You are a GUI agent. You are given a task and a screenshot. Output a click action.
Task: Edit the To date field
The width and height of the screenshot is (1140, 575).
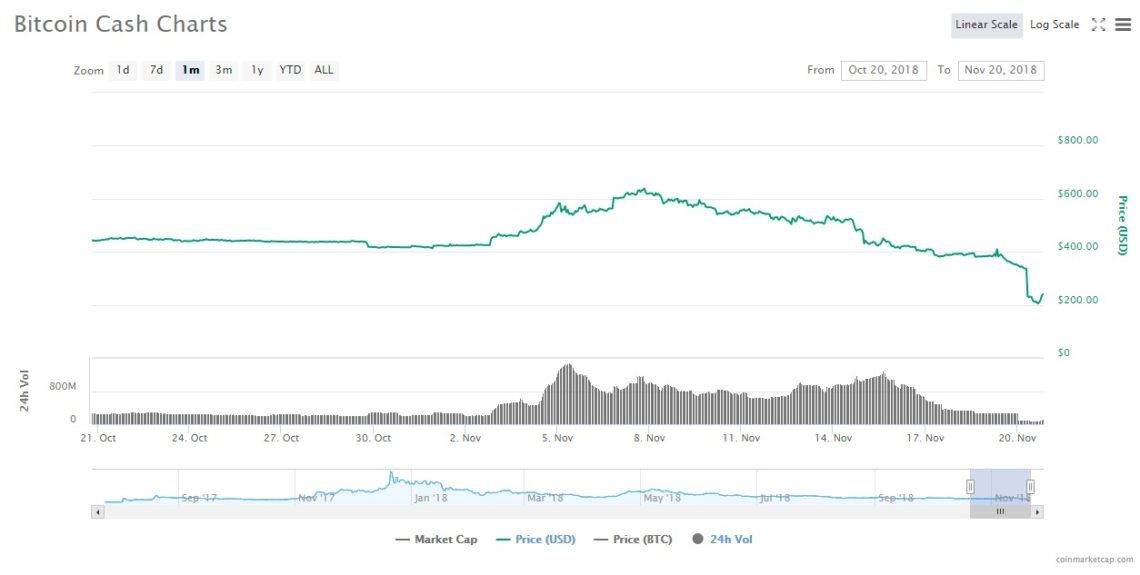coord(1001,70)
